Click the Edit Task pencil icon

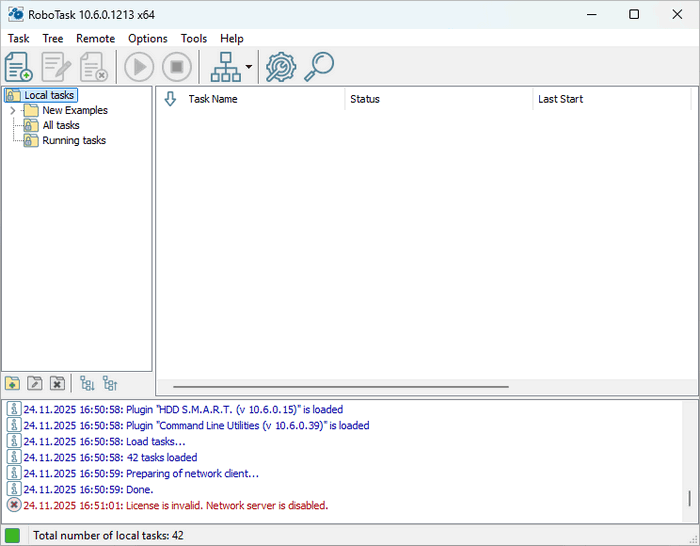tap(55, 67)
